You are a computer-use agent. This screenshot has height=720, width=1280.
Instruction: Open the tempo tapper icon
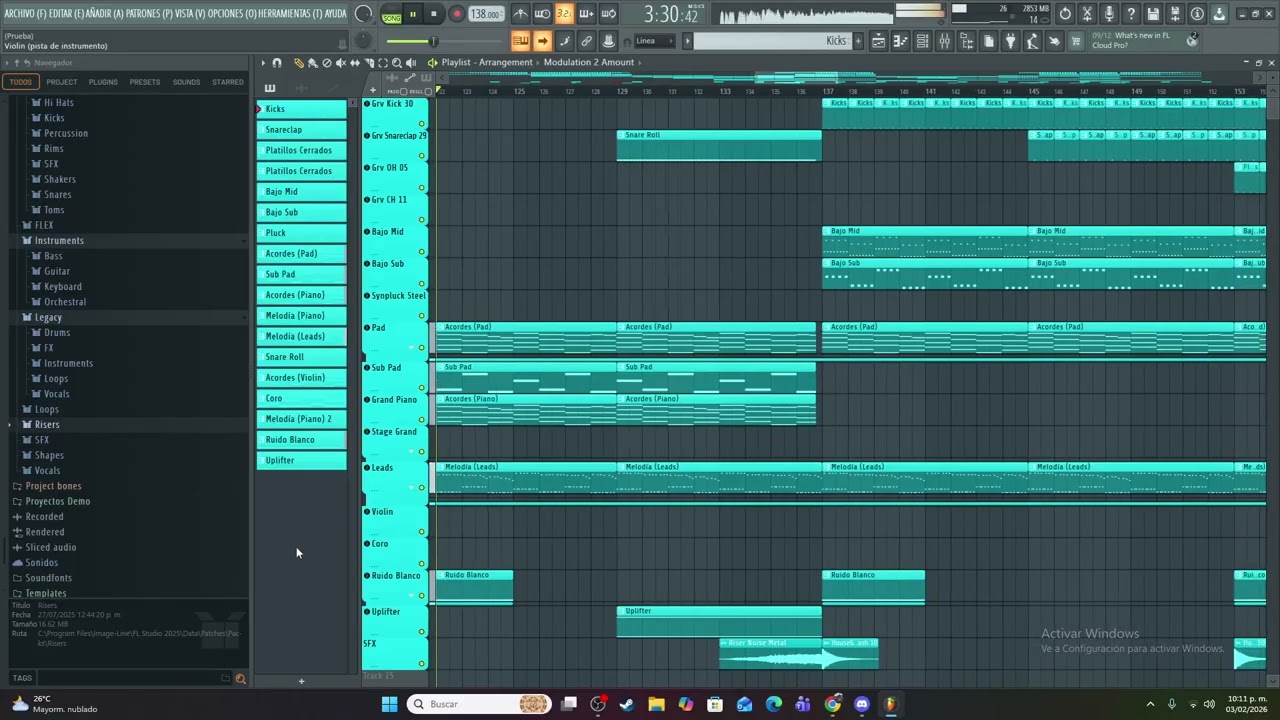click(x=1031, y=41)
